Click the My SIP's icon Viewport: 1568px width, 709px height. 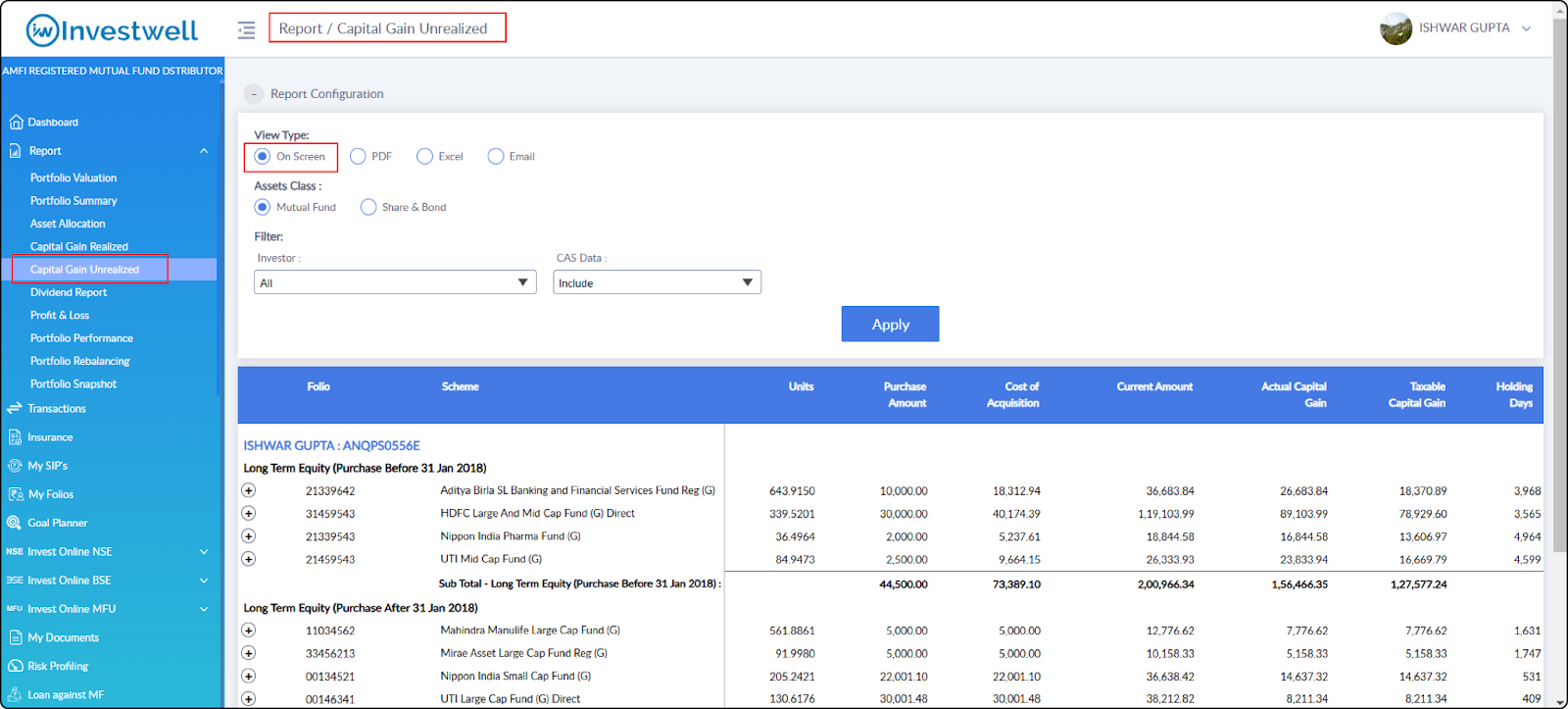[x=15, y=466]
